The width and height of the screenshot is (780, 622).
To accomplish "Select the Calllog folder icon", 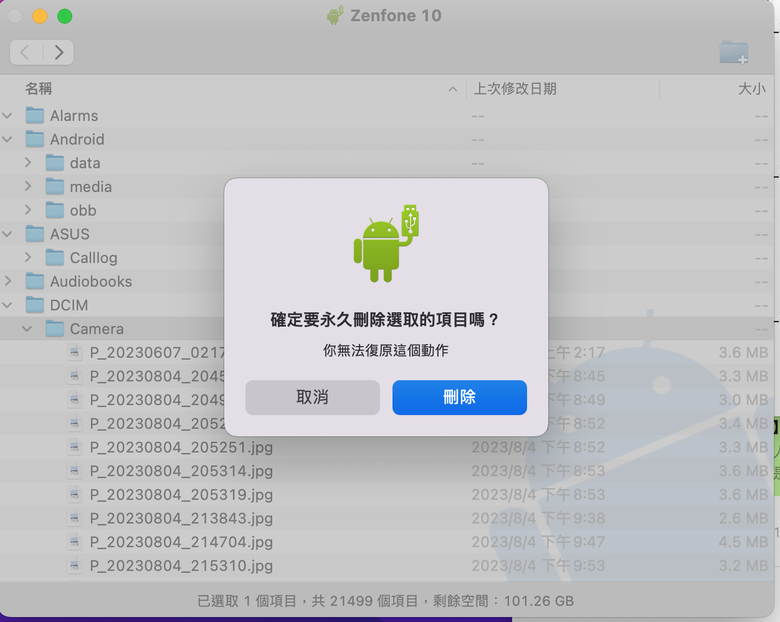I will point(55,257).
